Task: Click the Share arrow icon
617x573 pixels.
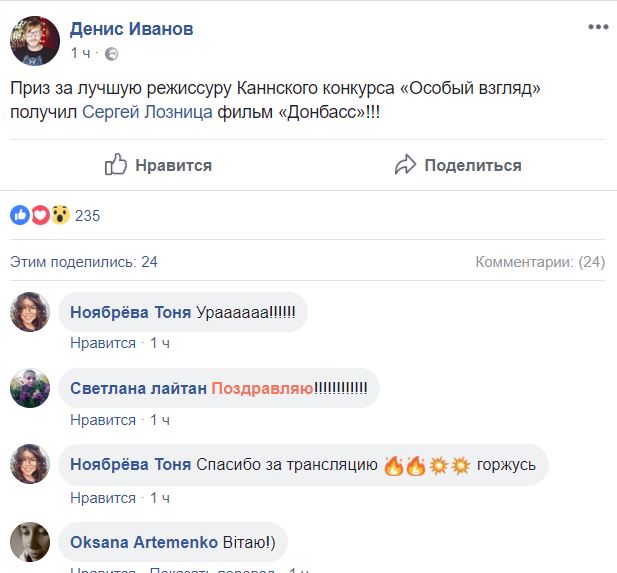Action: click(405, 165)
